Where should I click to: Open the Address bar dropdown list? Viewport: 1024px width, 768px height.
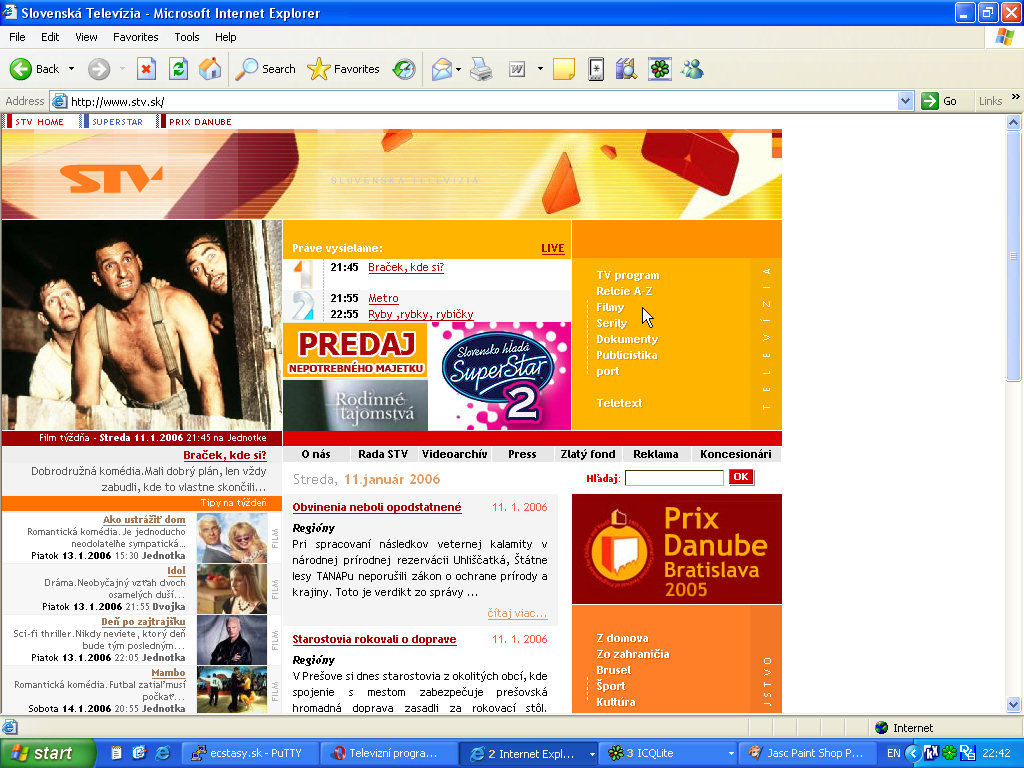(905, 101)
